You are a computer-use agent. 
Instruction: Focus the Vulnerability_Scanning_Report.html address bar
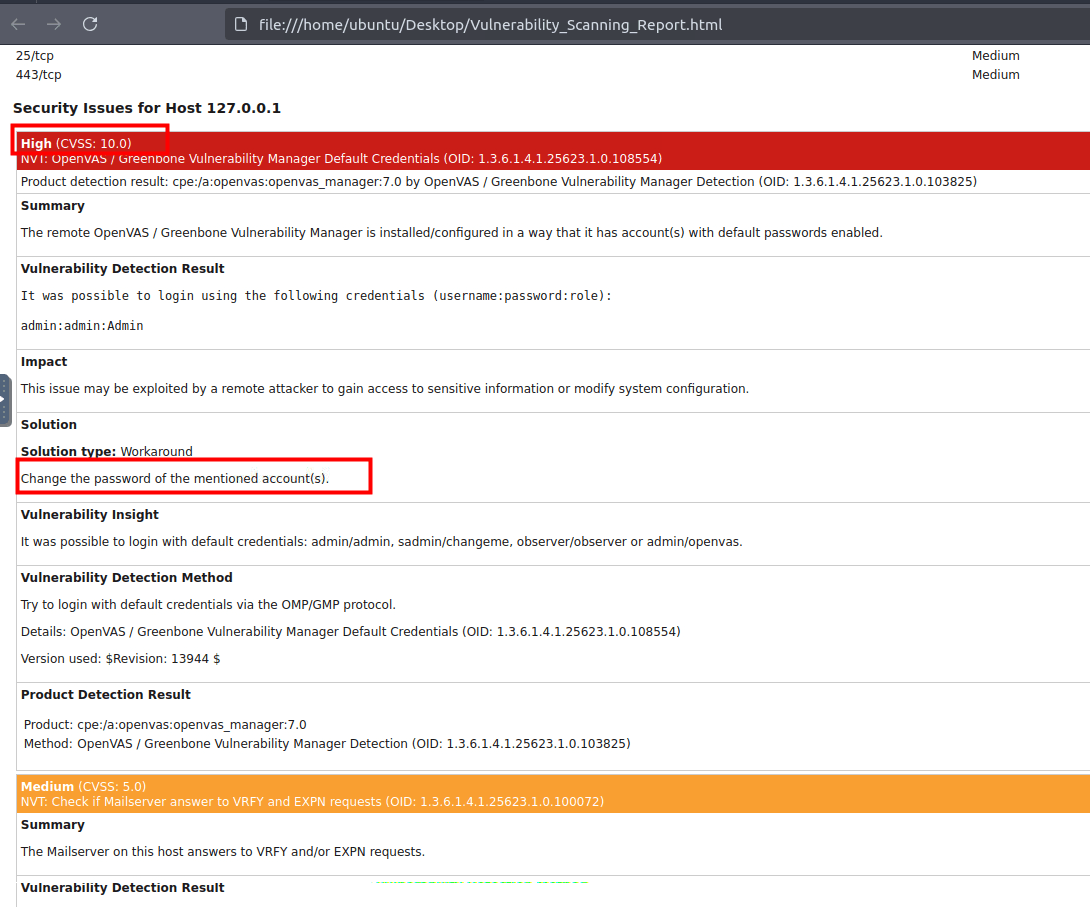click(490, 24)
